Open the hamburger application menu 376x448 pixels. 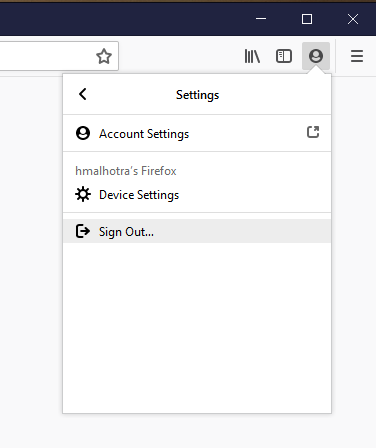(x=357, y=56)
